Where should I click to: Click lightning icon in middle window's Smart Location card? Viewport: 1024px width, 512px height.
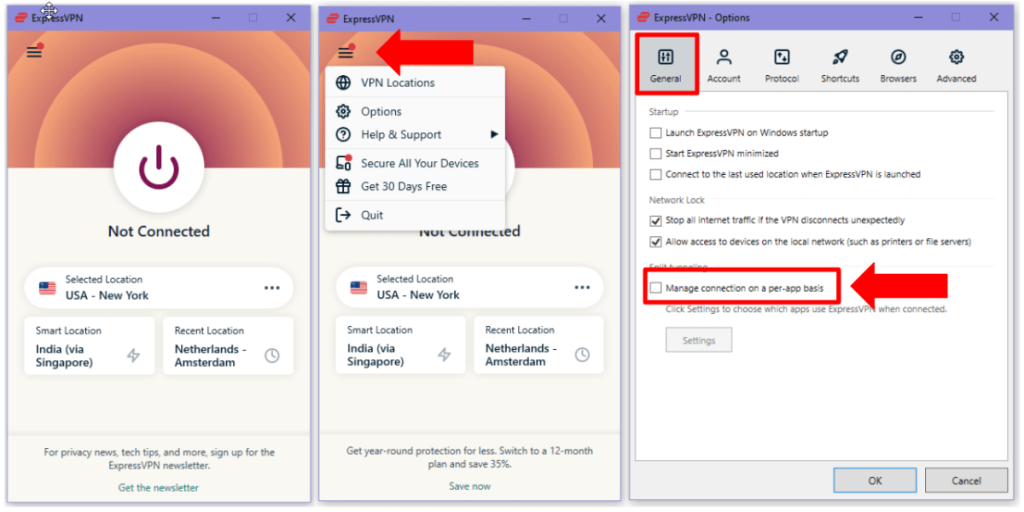point(444,355)
